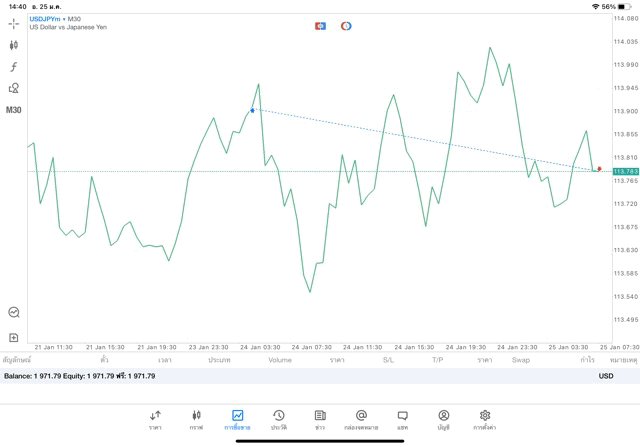This screenshot has height=447, width=640.
Task: Activate the crosshair tool
Action: [14, 23]
